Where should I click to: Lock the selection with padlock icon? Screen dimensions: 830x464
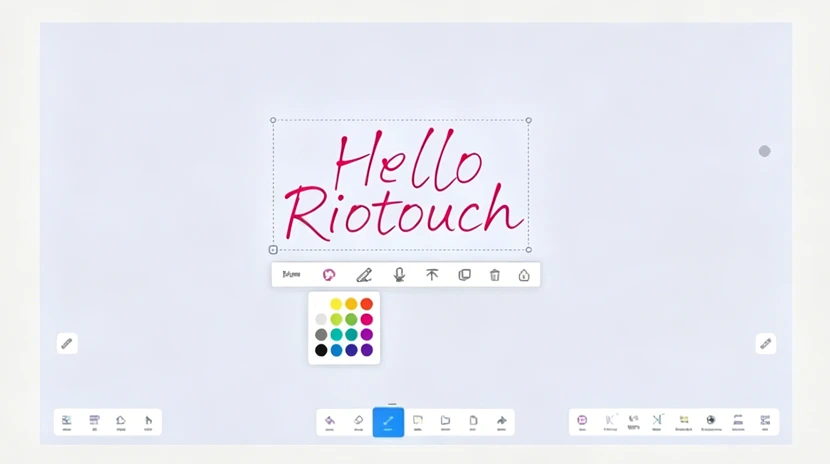click(524, 275)
